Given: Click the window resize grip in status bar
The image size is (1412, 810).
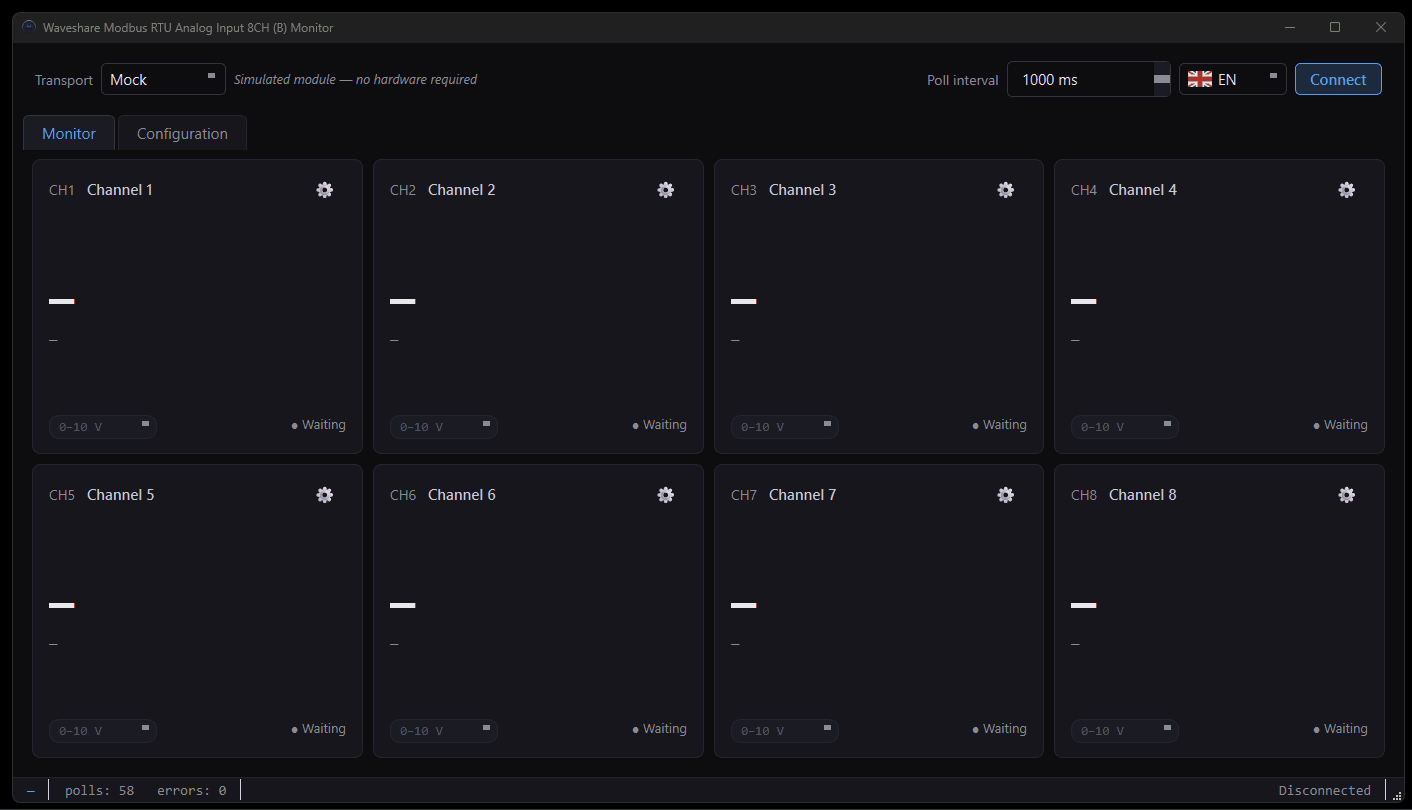Looking at the screenshot, I should click(1397, 795).
